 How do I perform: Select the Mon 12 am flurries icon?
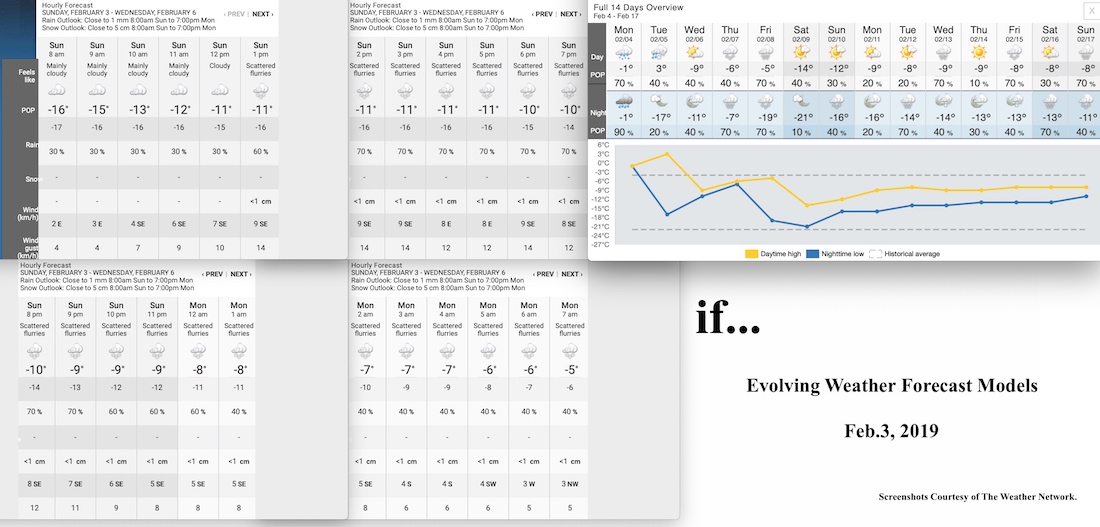(x=199, y=350)
